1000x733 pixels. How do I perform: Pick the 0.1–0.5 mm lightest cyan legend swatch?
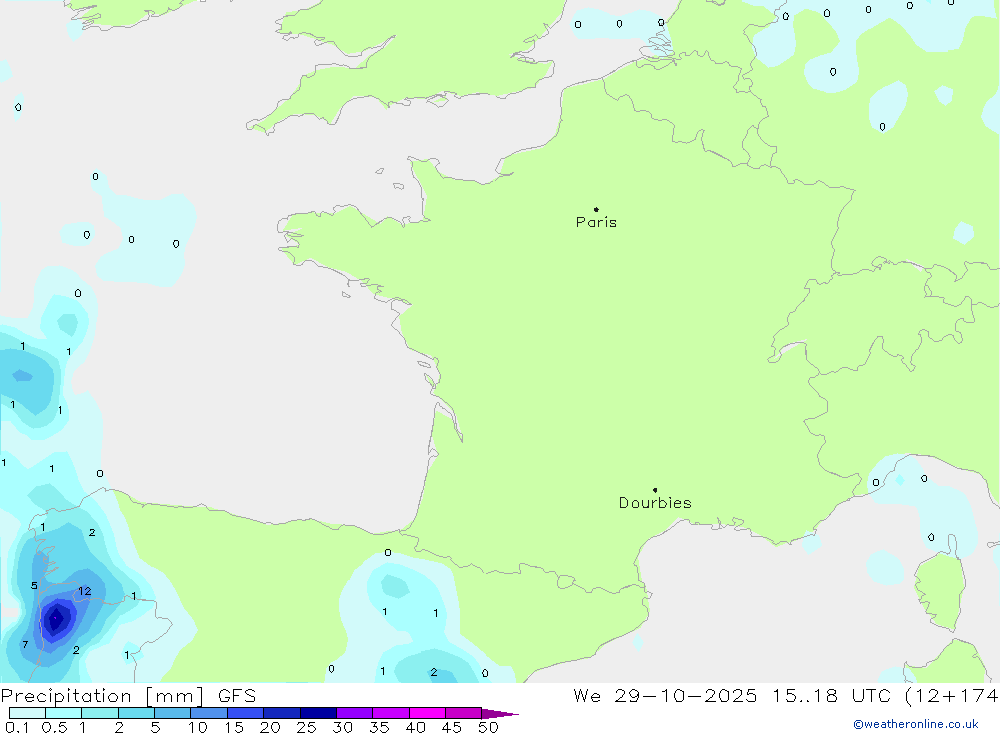pos(27,713)
